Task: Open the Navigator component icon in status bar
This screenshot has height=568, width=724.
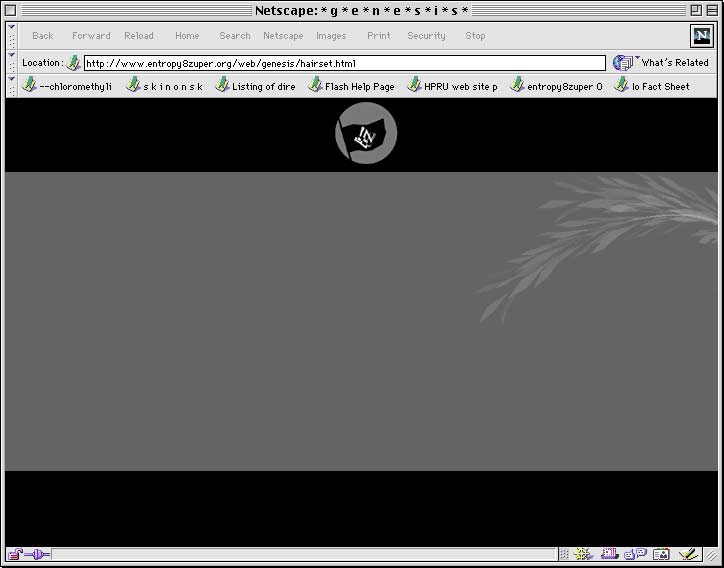Action: (584, 554)
